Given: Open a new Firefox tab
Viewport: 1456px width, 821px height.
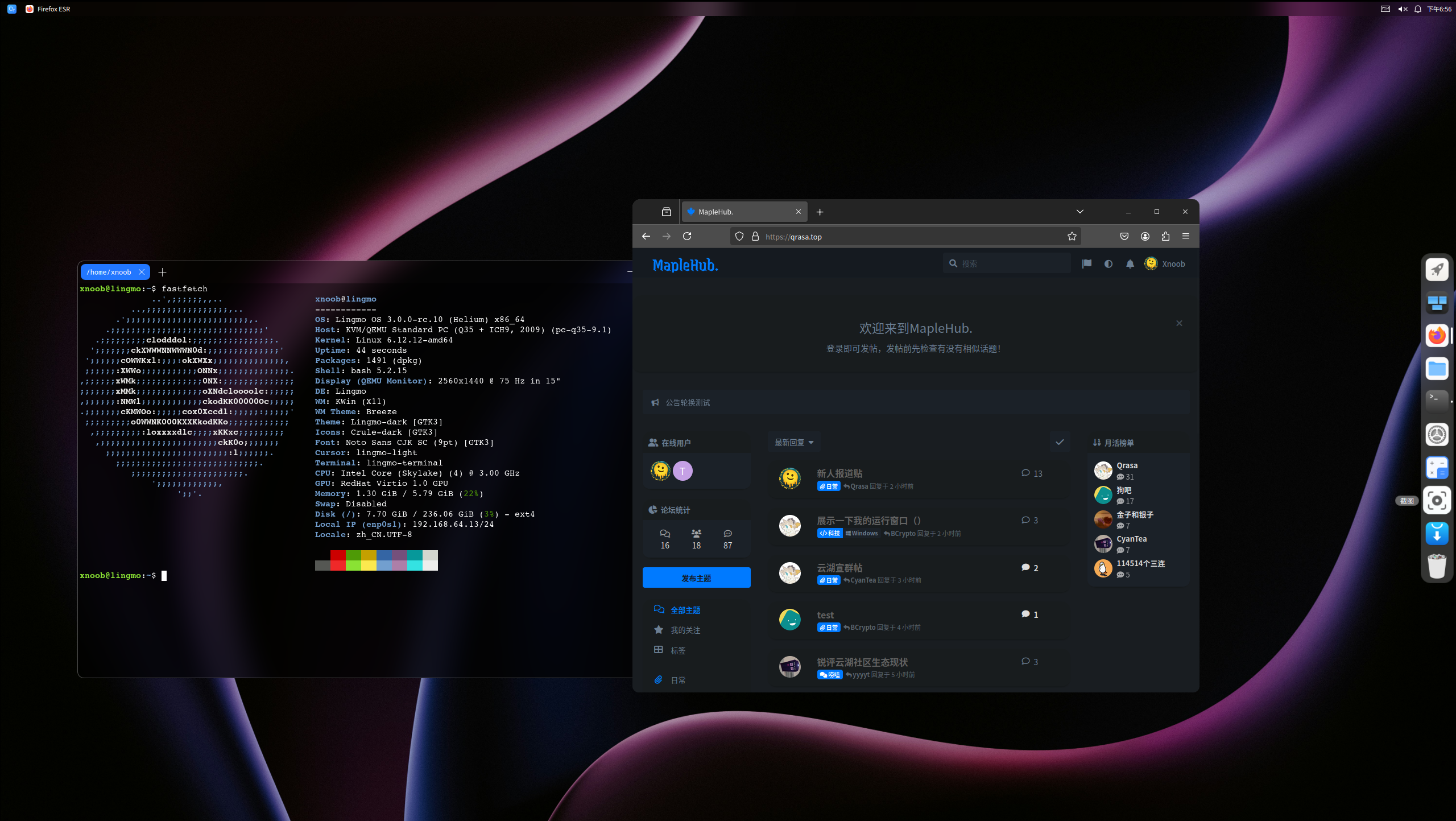Looking at the screenshot, I should click(x=820, y=212).
